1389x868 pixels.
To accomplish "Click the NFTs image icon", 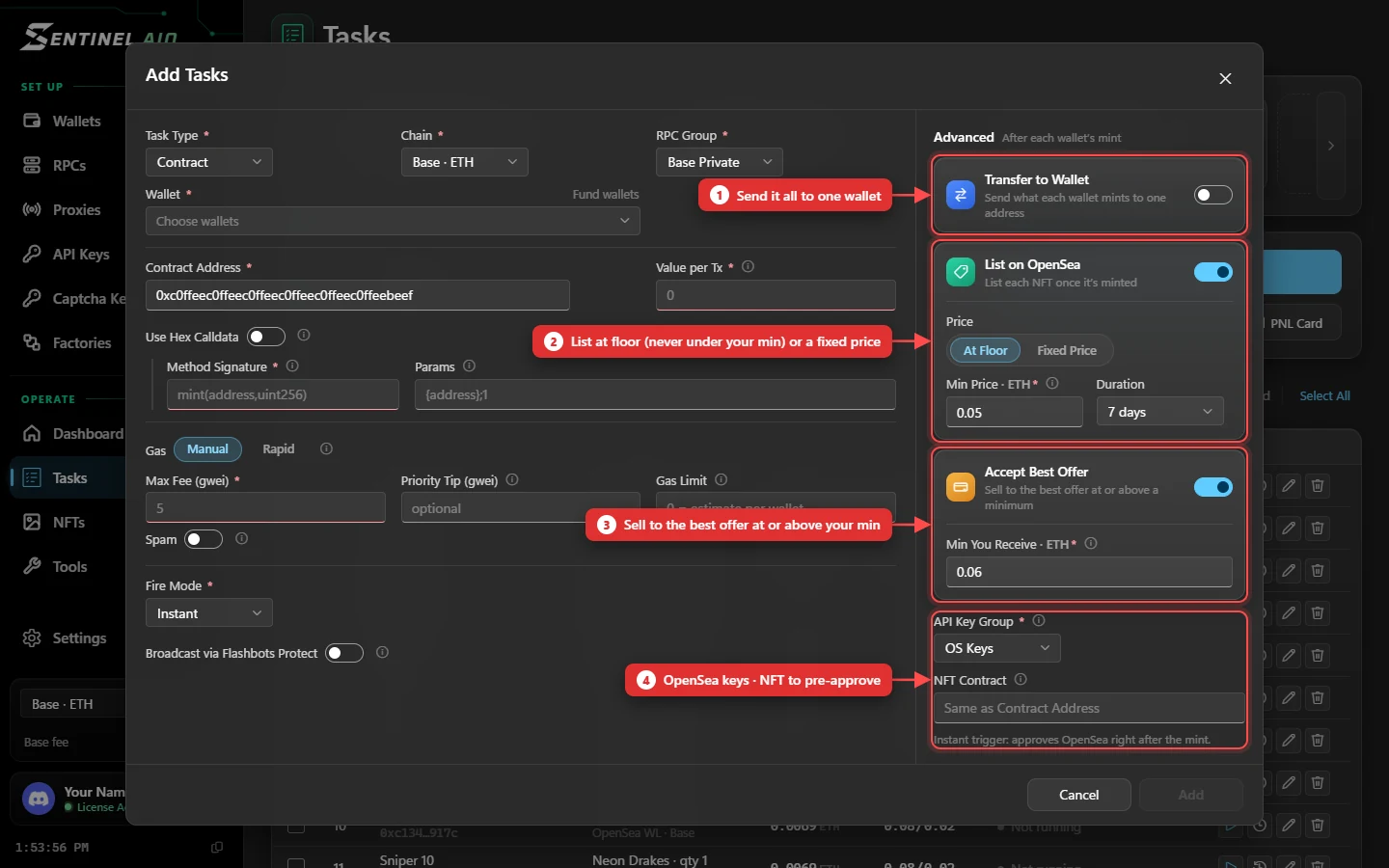I will 32,523.
